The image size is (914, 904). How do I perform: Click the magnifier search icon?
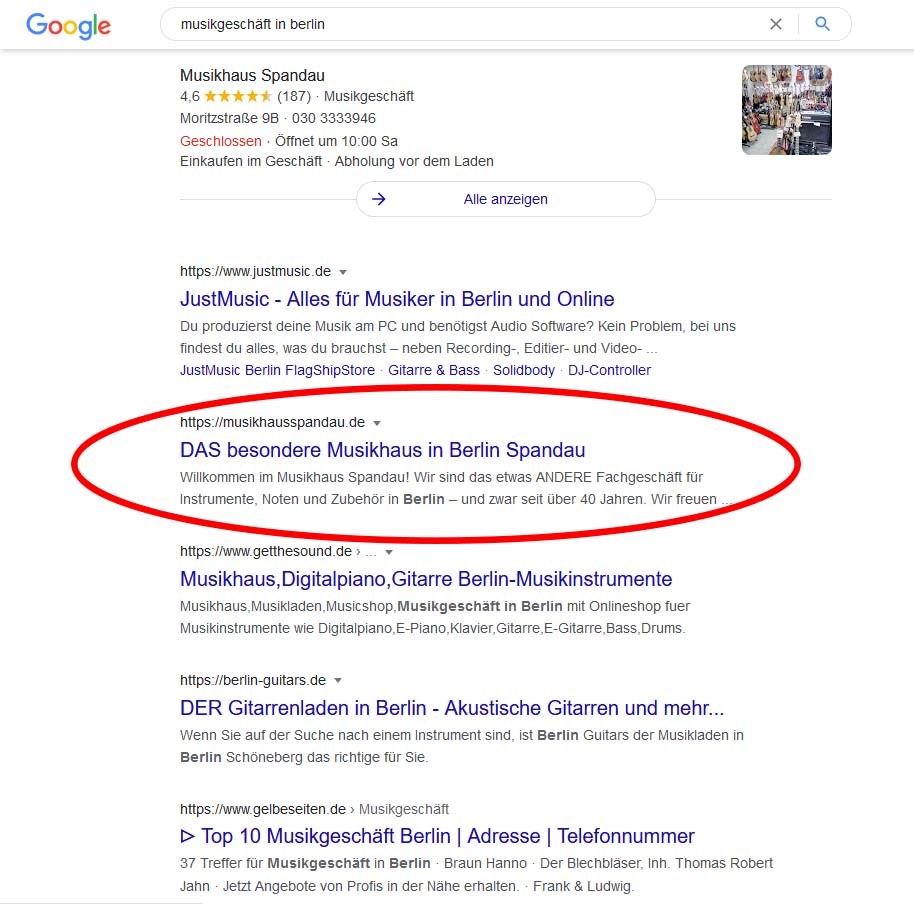[822, 24]
